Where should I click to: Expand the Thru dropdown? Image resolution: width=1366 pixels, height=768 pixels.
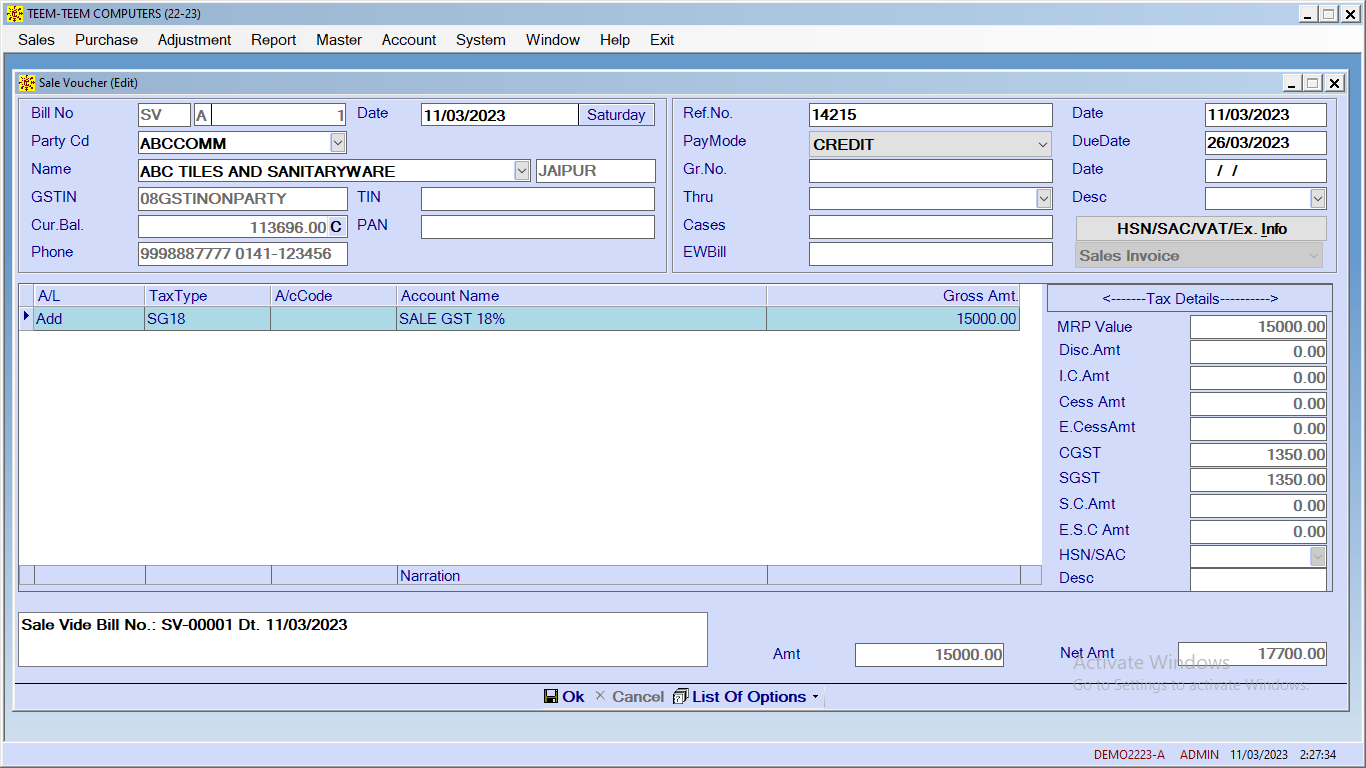pyautogui.click(x=1044, y=199)
